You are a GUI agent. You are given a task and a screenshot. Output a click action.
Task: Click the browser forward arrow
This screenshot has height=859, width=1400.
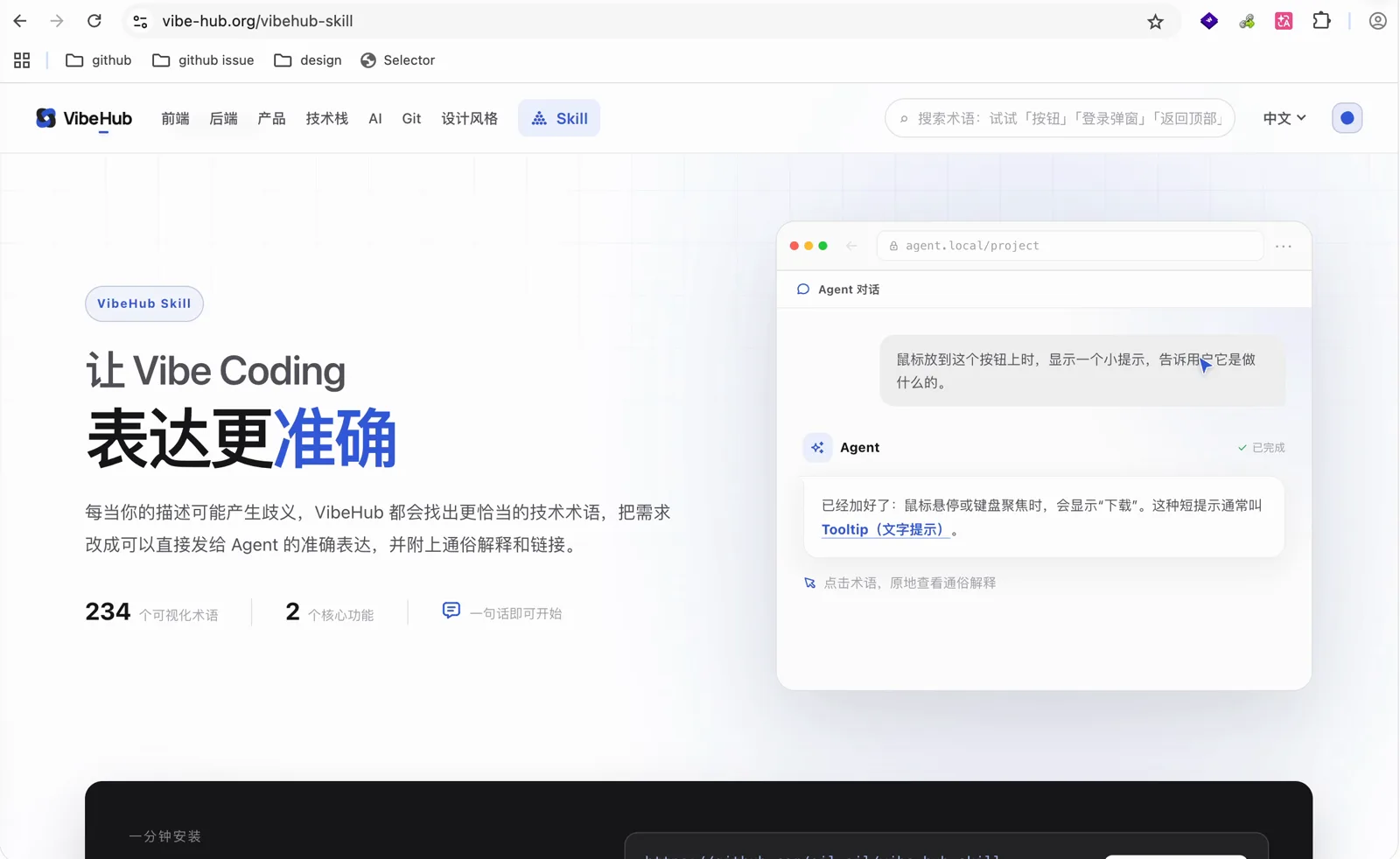pos(57,21)
